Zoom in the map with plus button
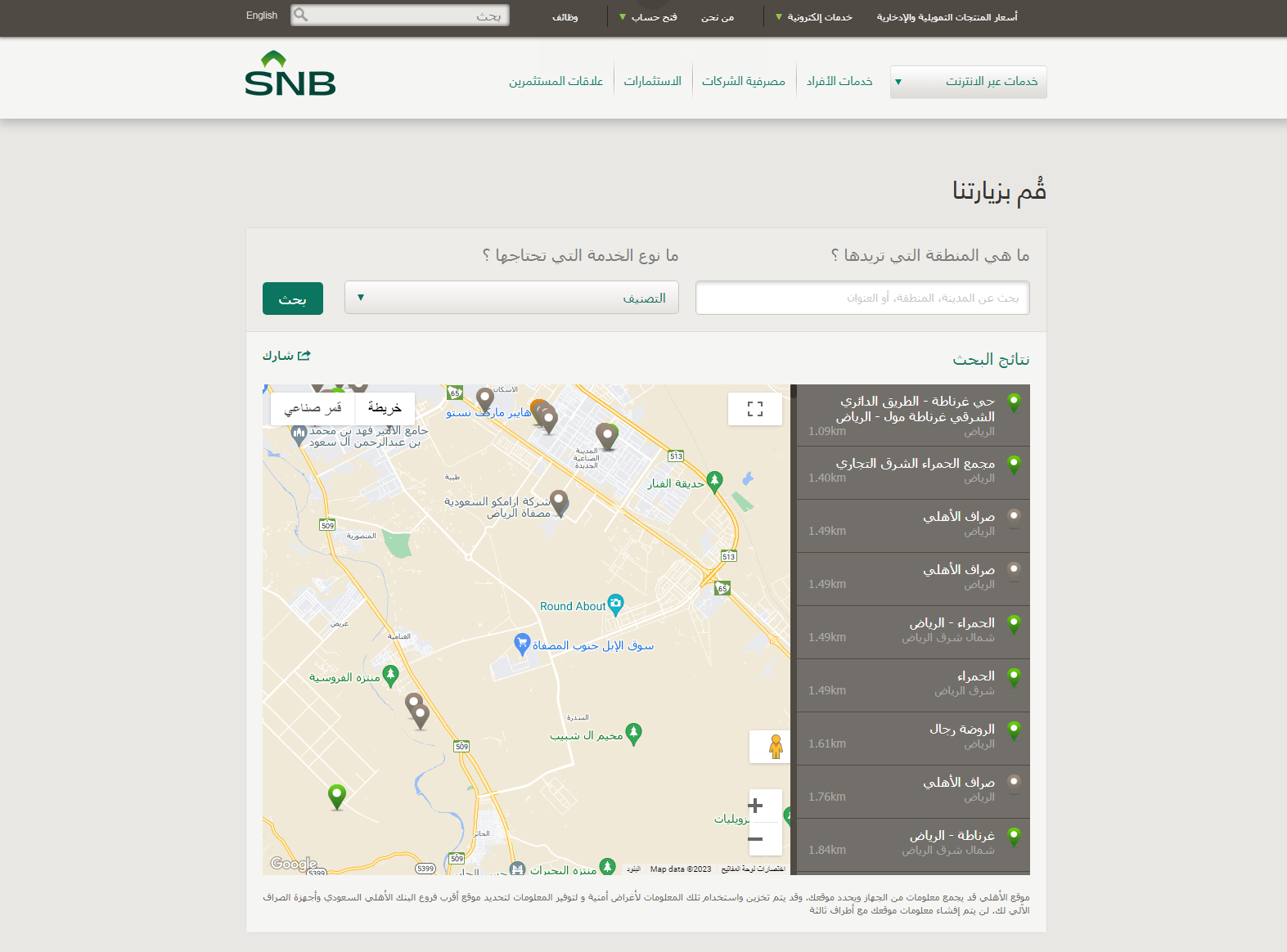 (x=755, y=806)
